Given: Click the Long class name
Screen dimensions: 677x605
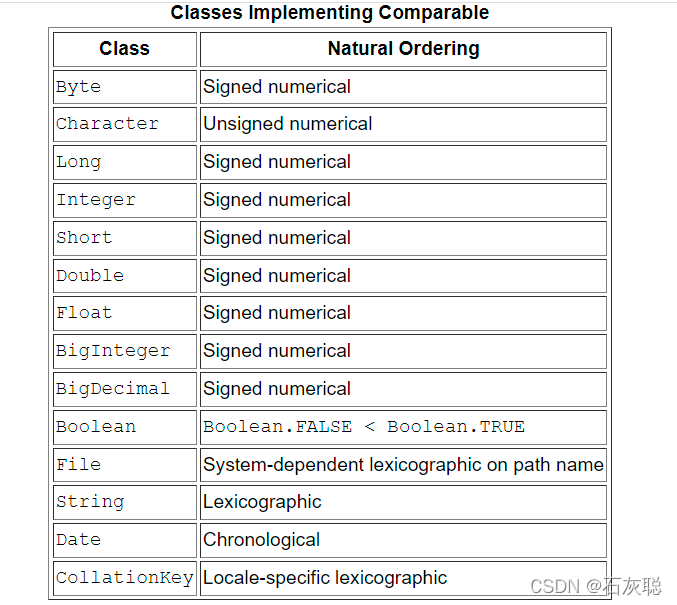Looking at the screenshot, I should [79, 162].
